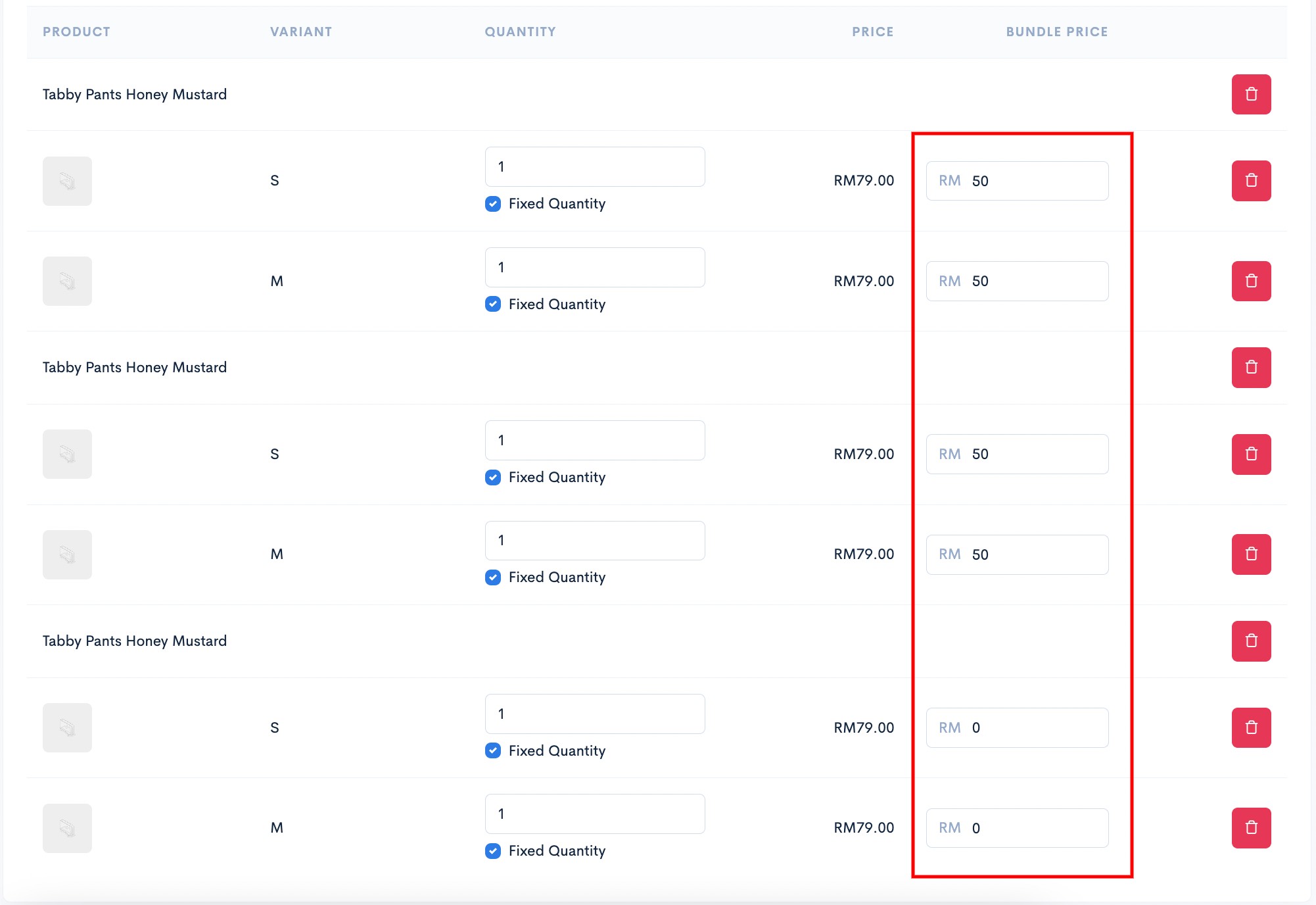Delete first product's M variant row
Viewport: 1316px width, 905px height.
tap(1251, 281)
